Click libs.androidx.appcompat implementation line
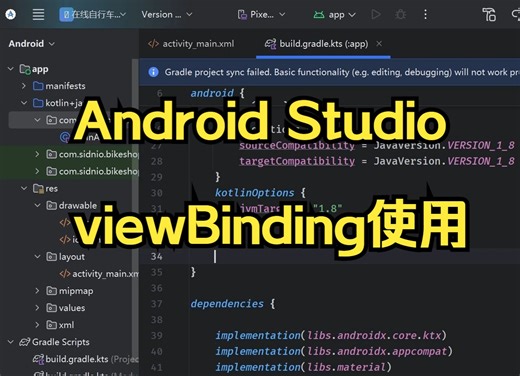This screenshot has width=520, height=376. [x=334, y=351]
